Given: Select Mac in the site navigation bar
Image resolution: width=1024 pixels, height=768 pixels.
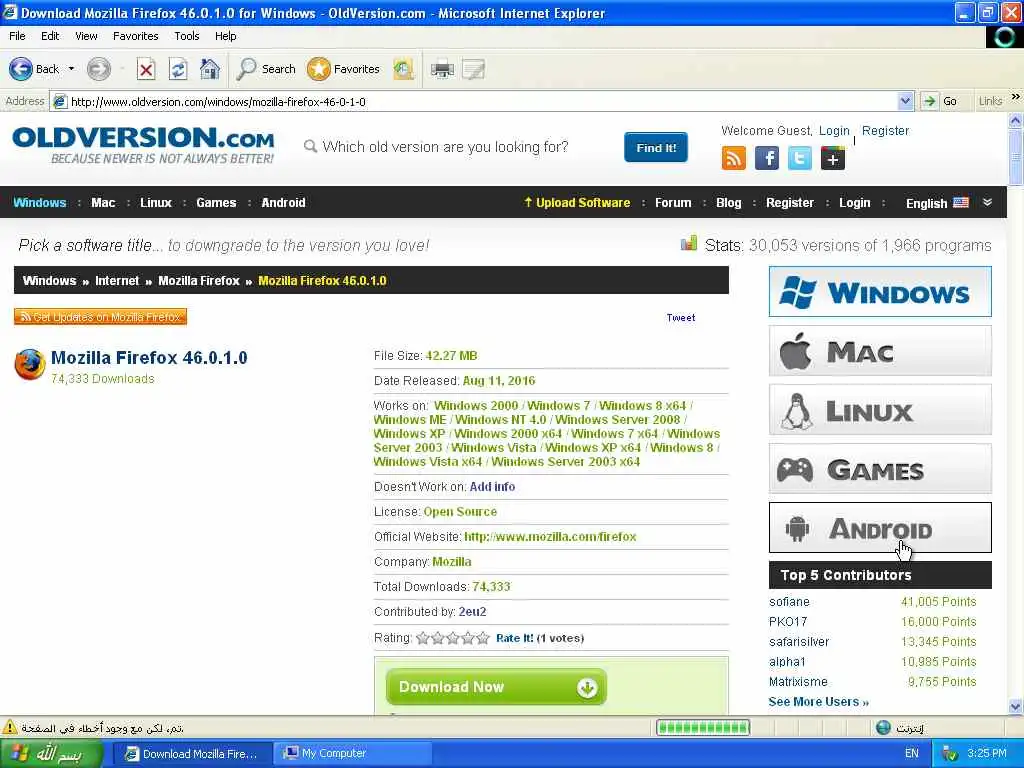Looking at the screenshot, I should point(103,202).
